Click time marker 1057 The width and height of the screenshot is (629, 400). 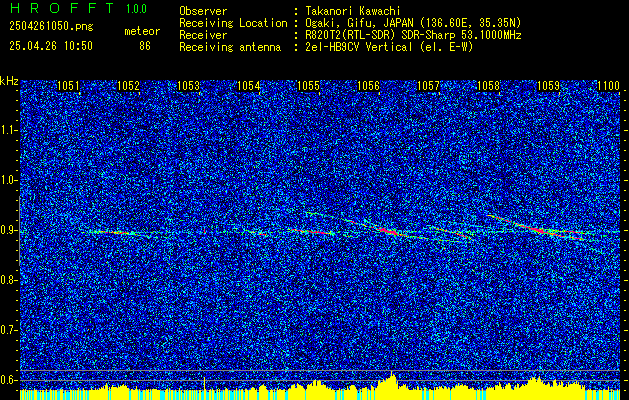(x=428, y=86)
